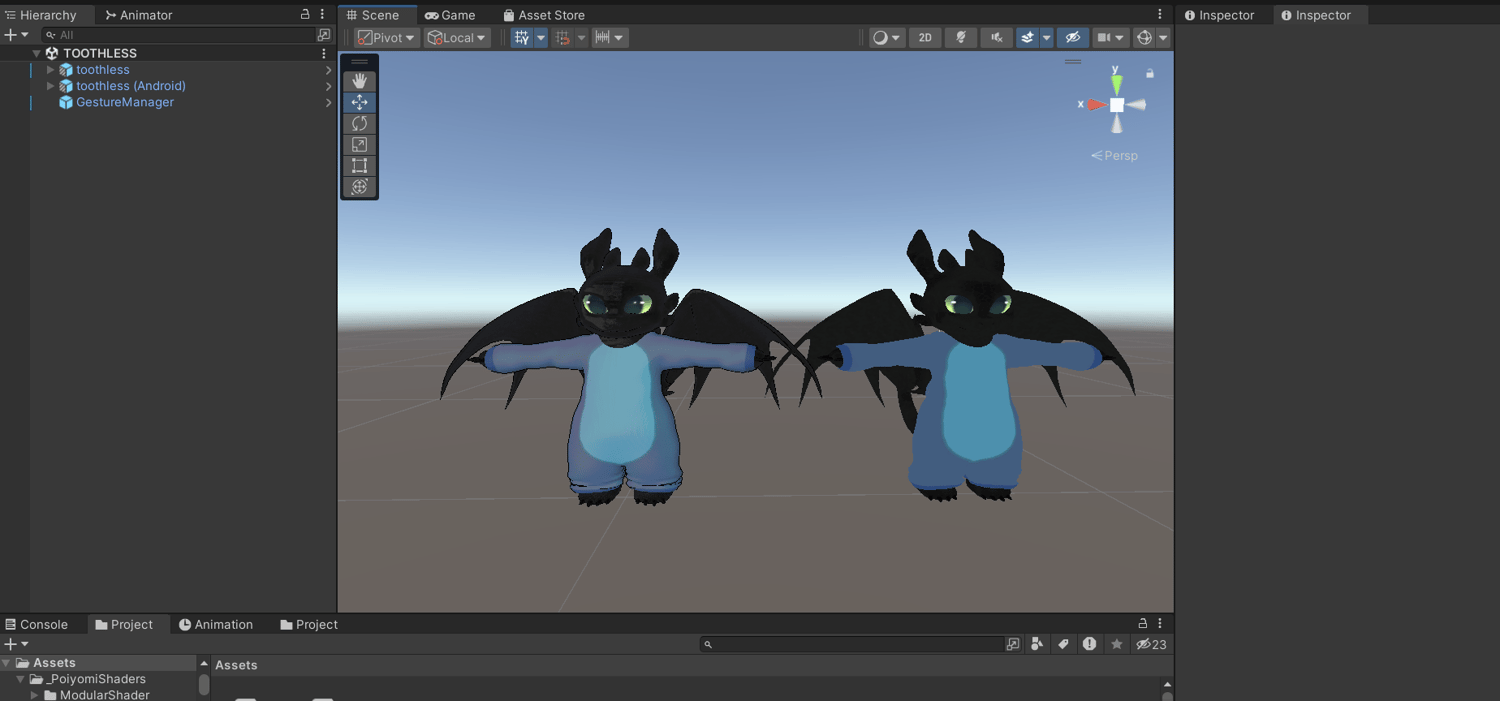This screenshot has width=1500, height=701.
Task: Select the Scale tool
Action: point(359,144)
